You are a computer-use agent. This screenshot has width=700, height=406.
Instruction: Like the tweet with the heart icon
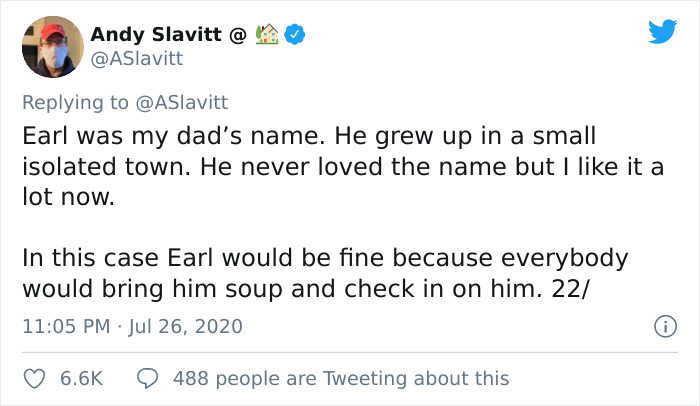pyautogui.click(x=35, y=378)
